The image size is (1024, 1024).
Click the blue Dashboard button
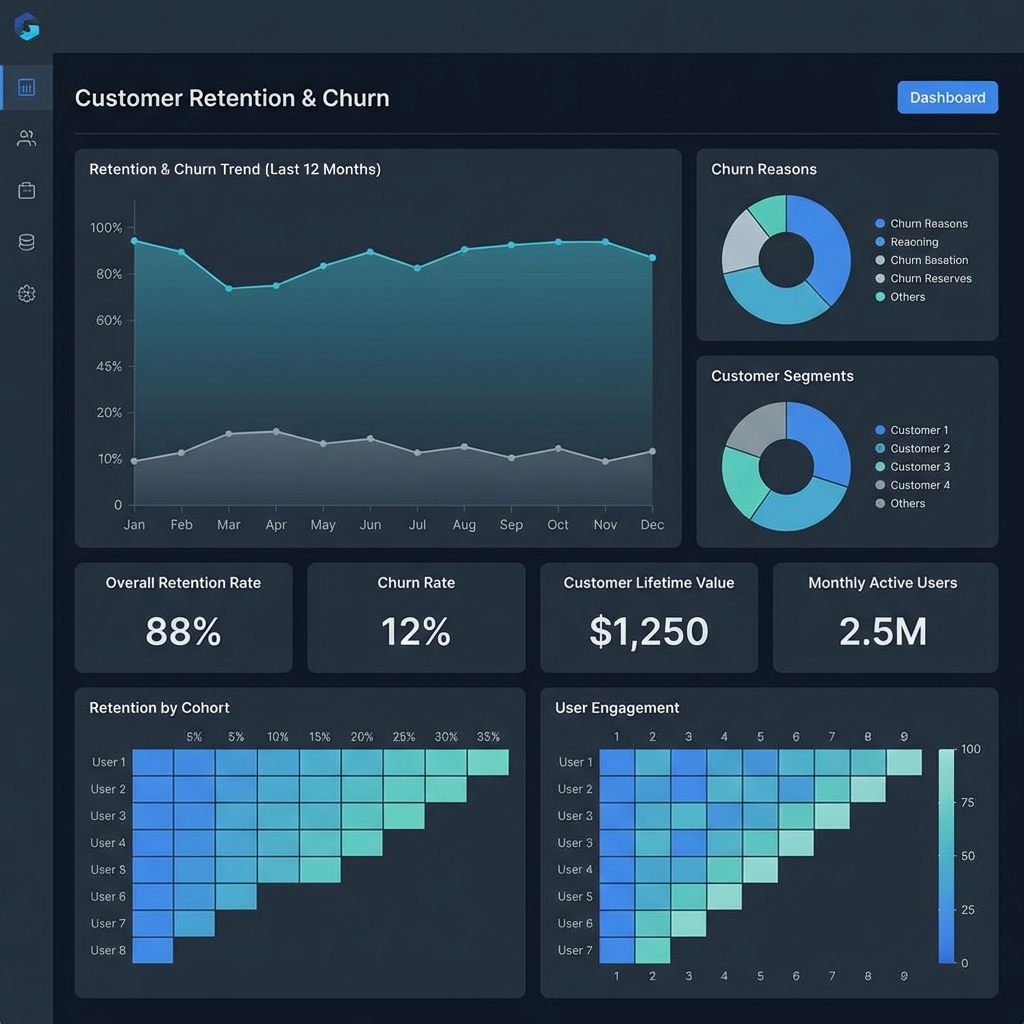click(x=947, y=97)
